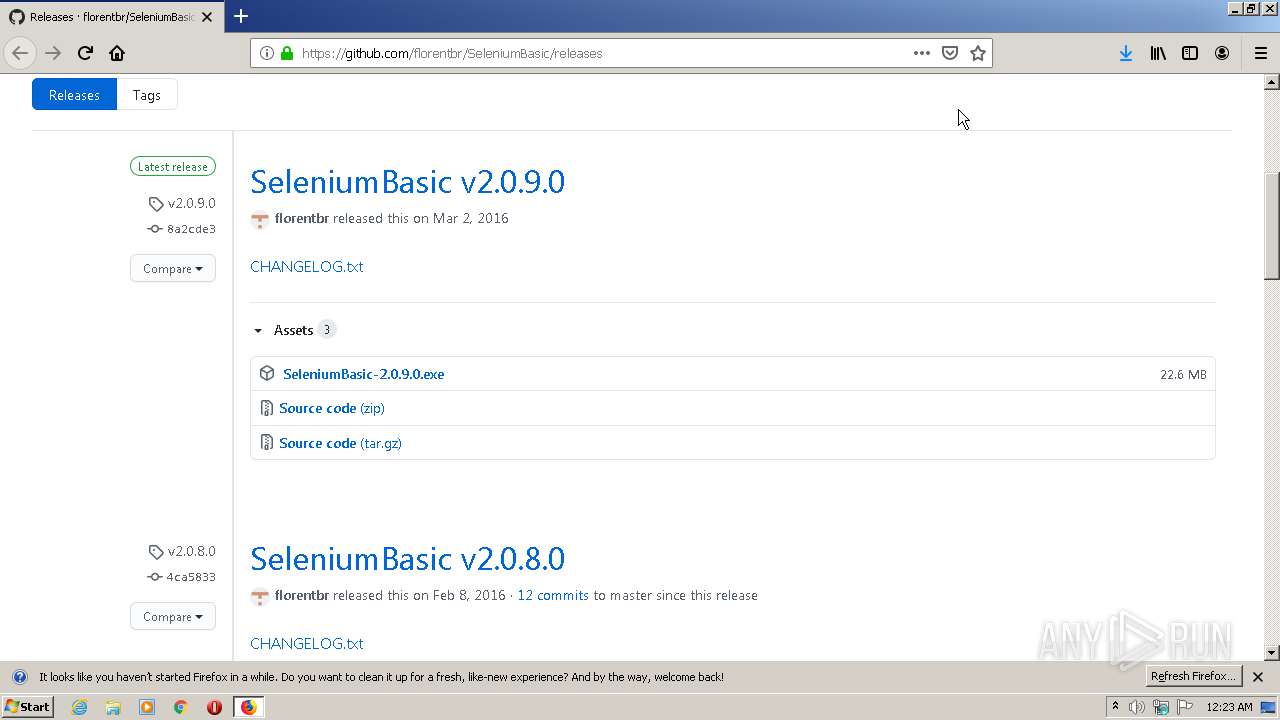Screen dimensions: 1280x720
Task: Open the SeleniumBasic v2.0.9.0 release title
Action: coord(407,182)
